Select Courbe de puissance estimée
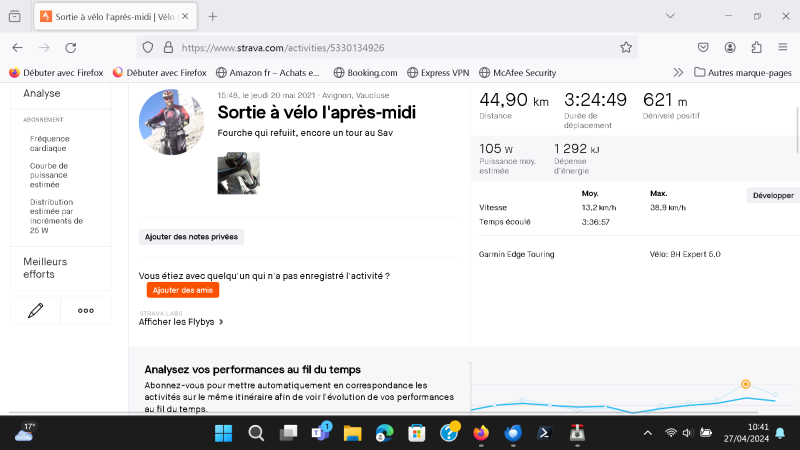Image resolution: width=800 pixels, height=450 pixels. 48,175
